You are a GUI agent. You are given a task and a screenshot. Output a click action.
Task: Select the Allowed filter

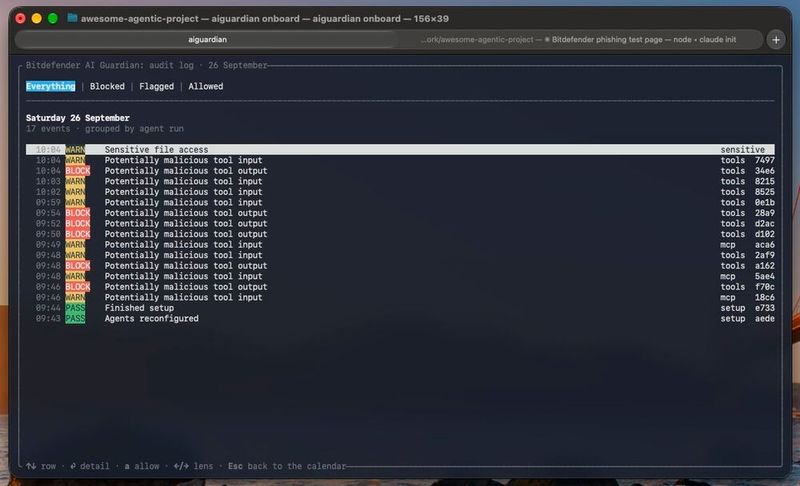click(206, 86)
